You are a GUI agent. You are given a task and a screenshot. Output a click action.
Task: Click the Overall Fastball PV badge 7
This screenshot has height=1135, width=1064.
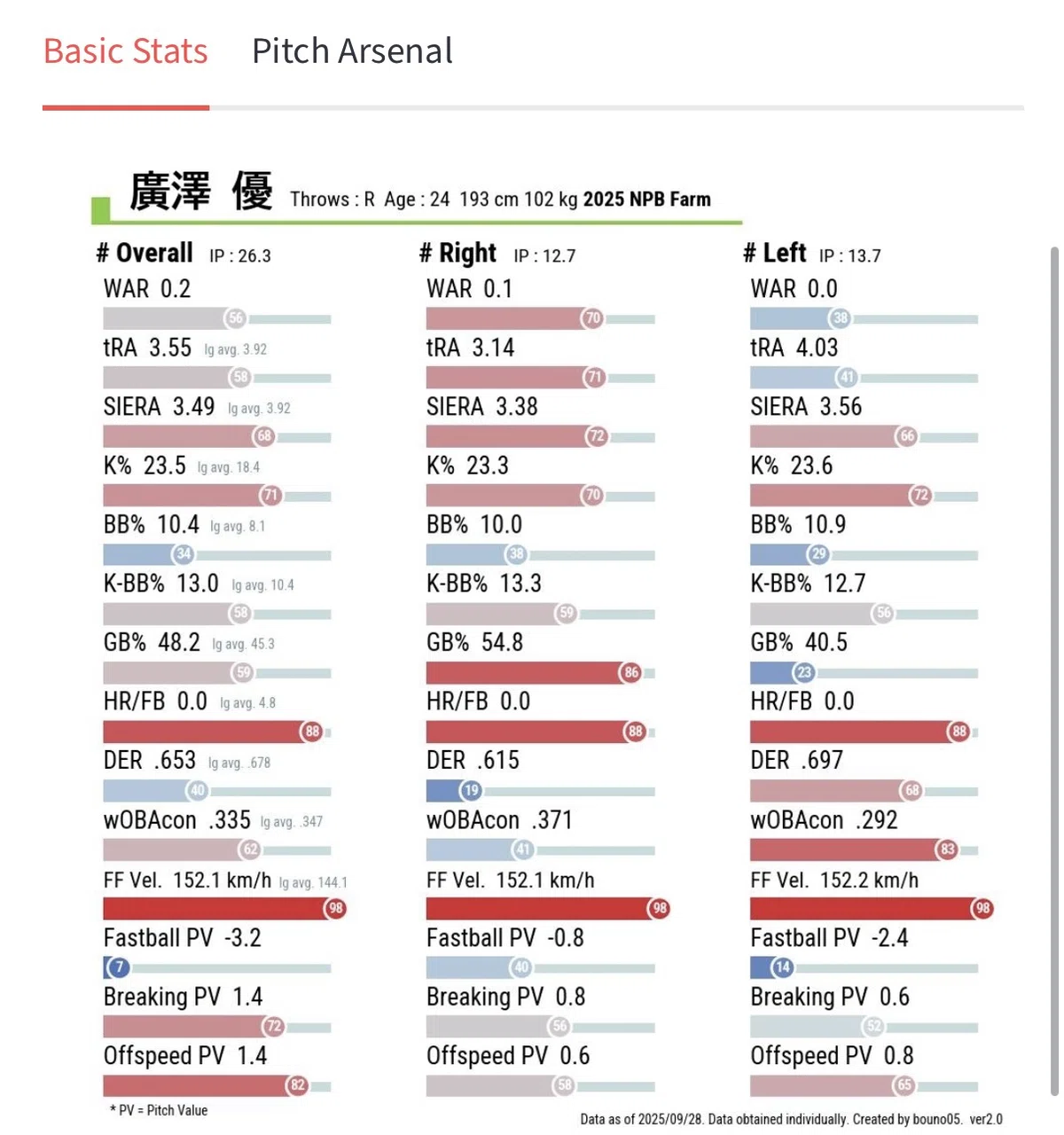point(118,967)
